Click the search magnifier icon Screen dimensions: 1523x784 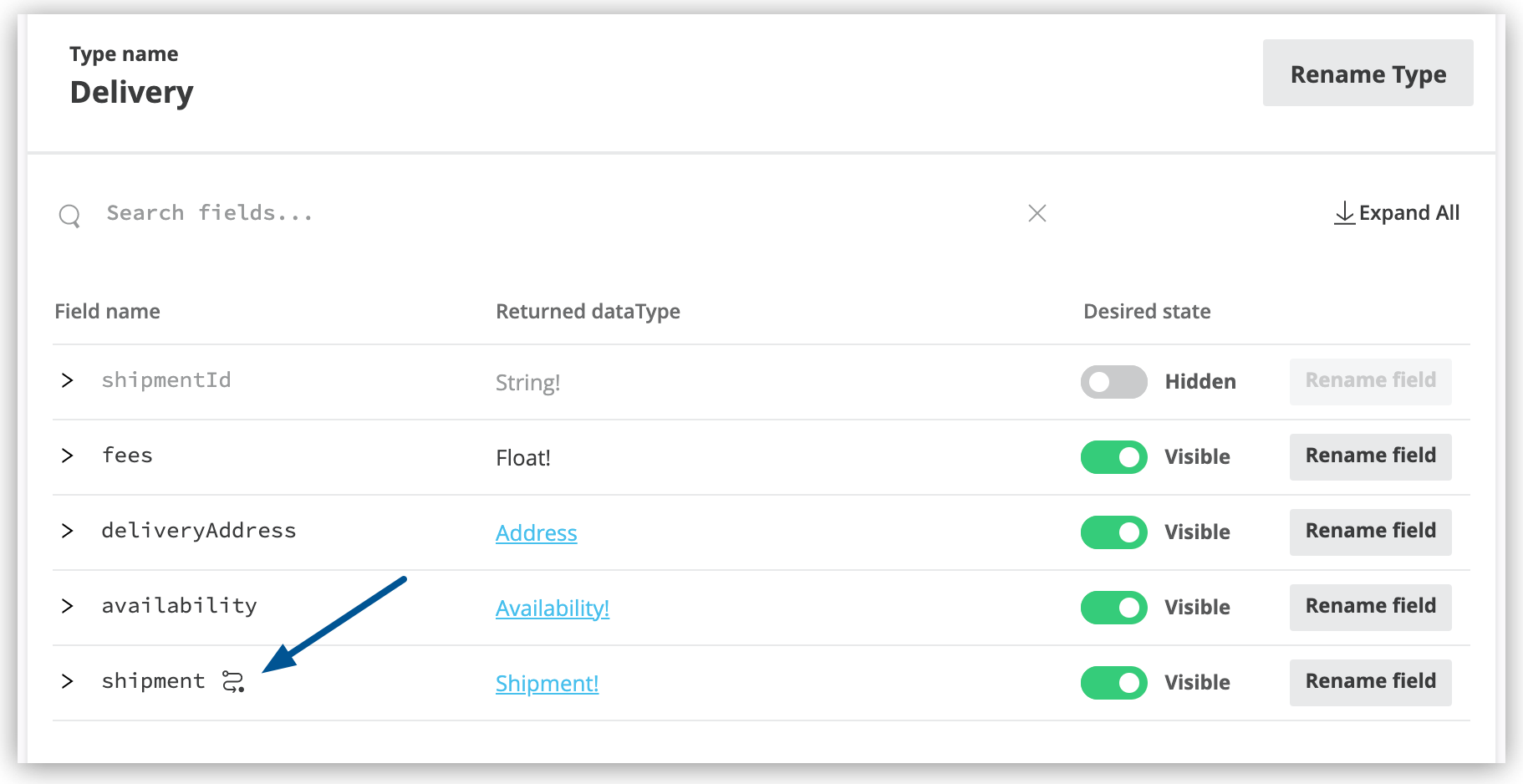(x=70, y=215)
